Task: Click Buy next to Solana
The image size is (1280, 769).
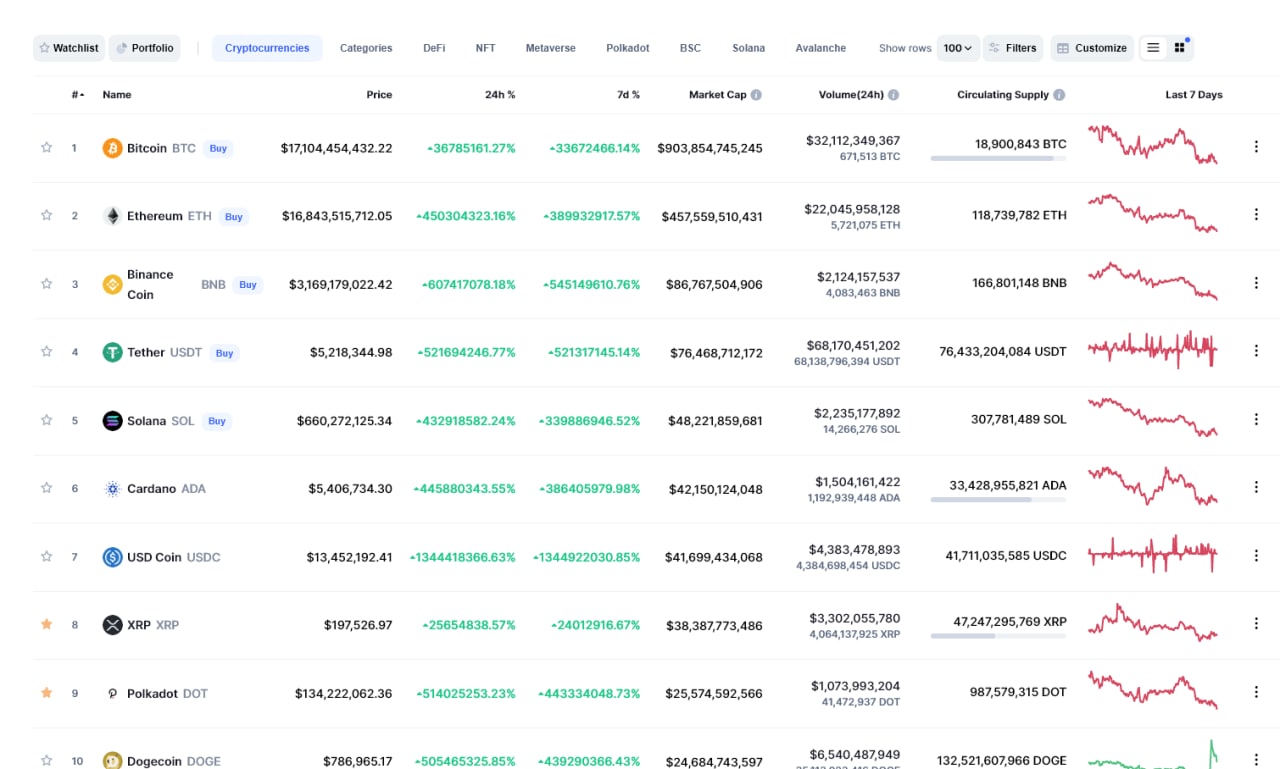Action: (217, 421)
